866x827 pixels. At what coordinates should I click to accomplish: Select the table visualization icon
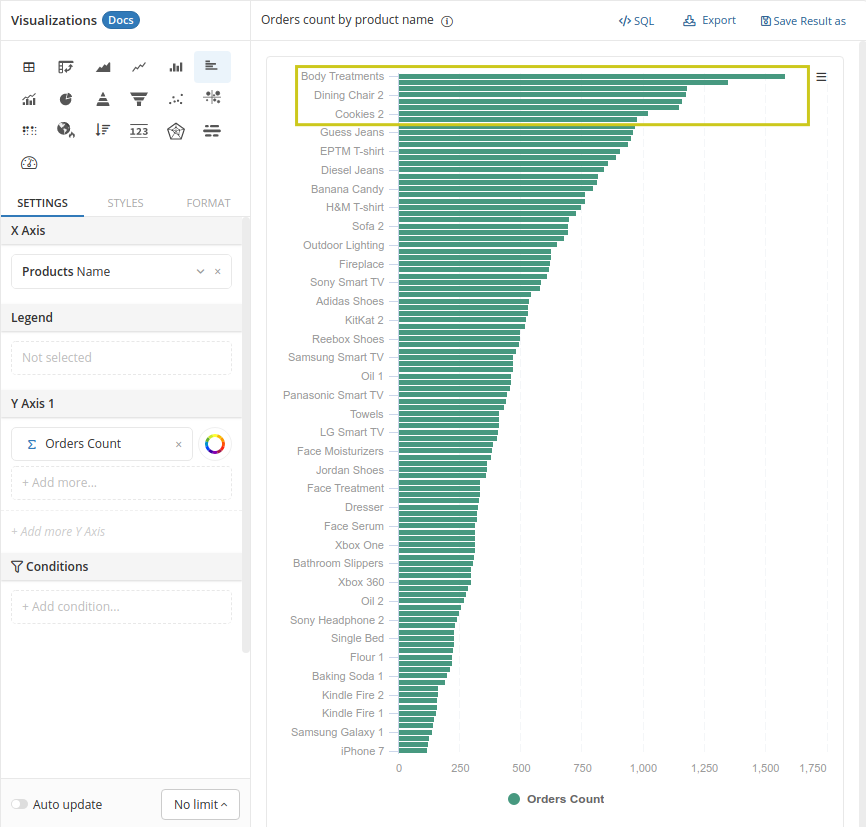point(29,67)
